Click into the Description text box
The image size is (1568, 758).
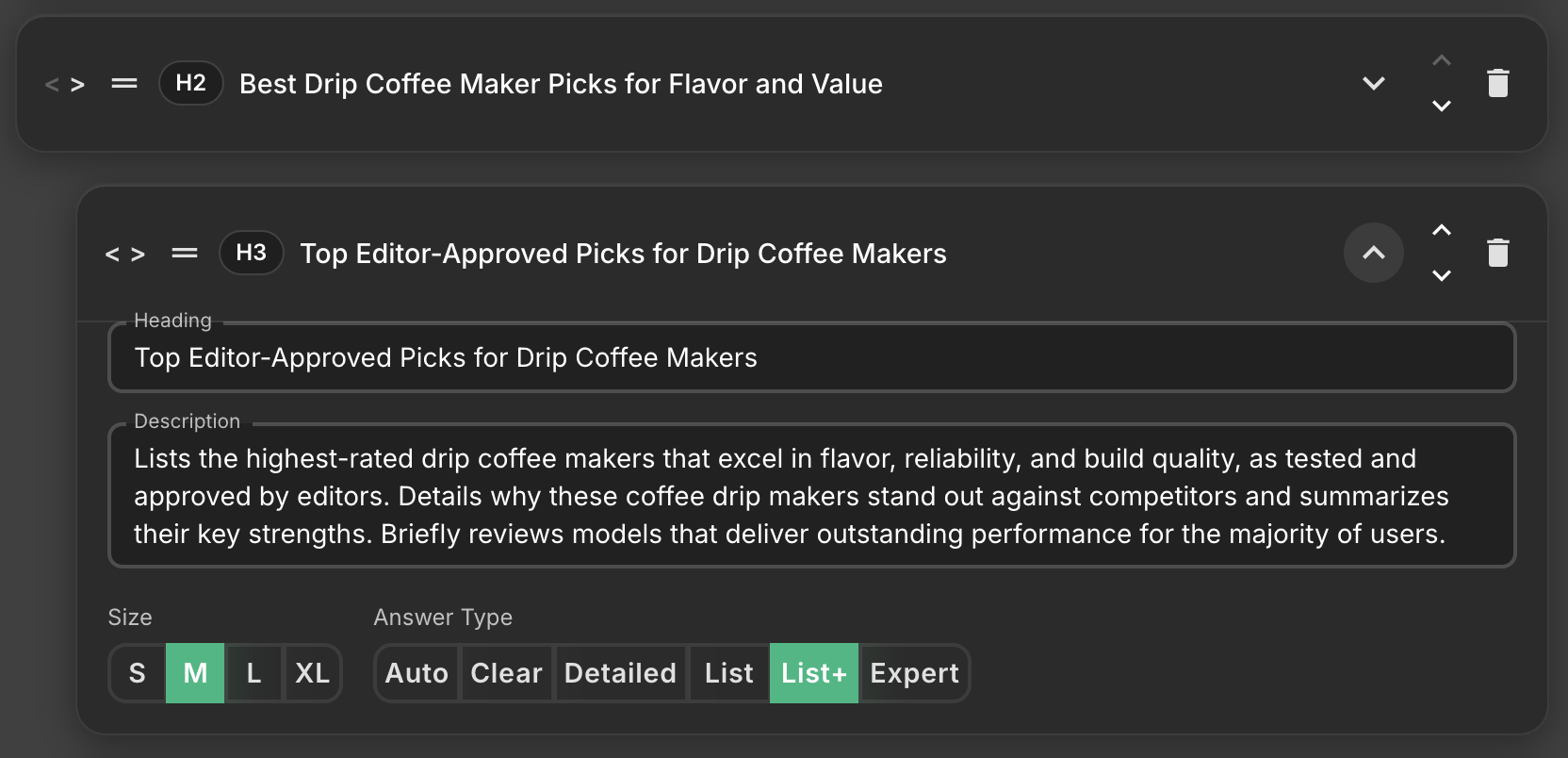pyautogui.click(x=810, y=496)
